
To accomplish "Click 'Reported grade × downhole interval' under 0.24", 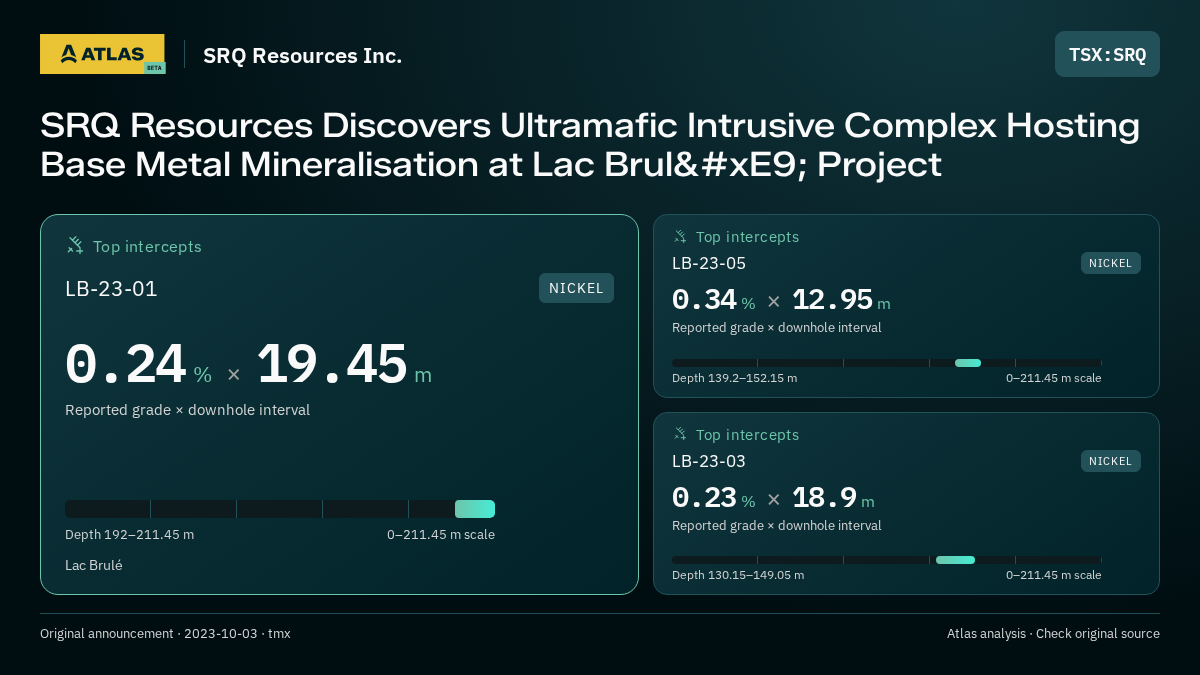I will [187, 410].
